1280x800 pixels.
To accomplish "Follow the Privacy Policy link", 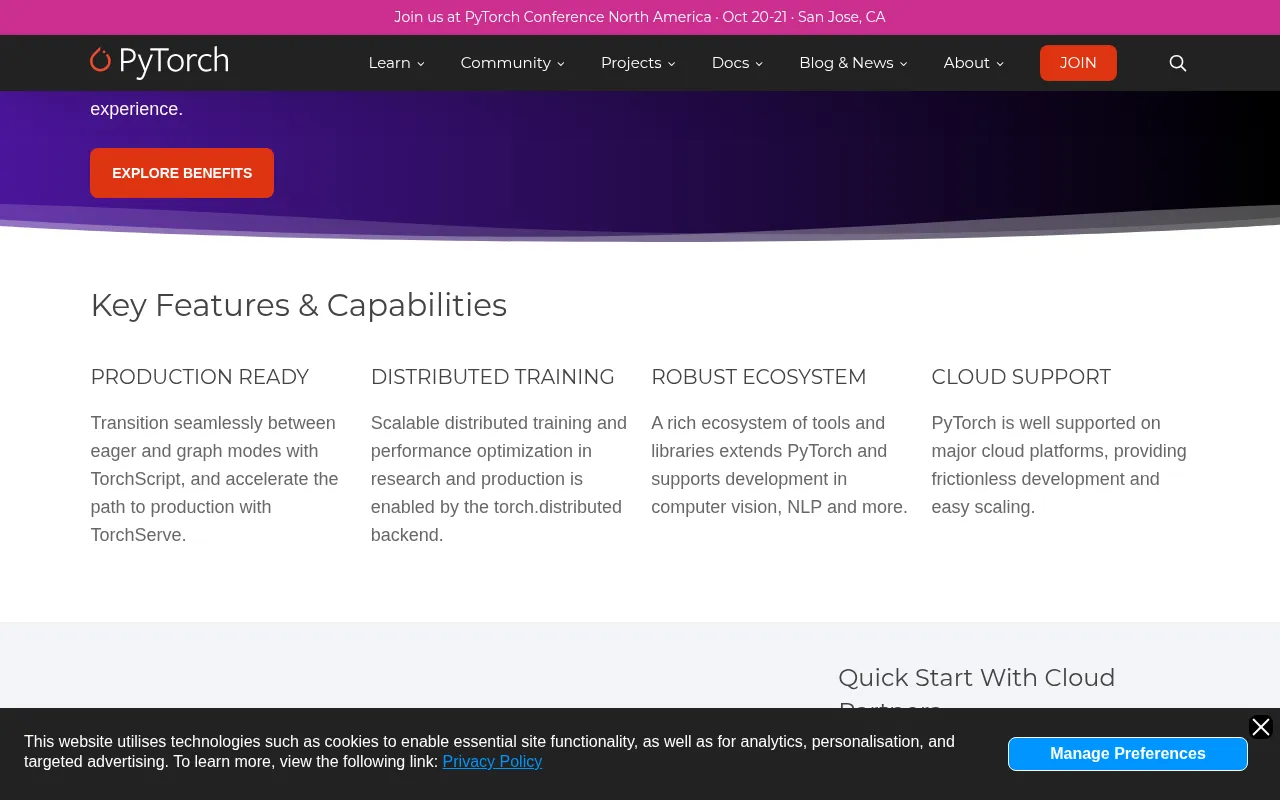I will 492,761.
